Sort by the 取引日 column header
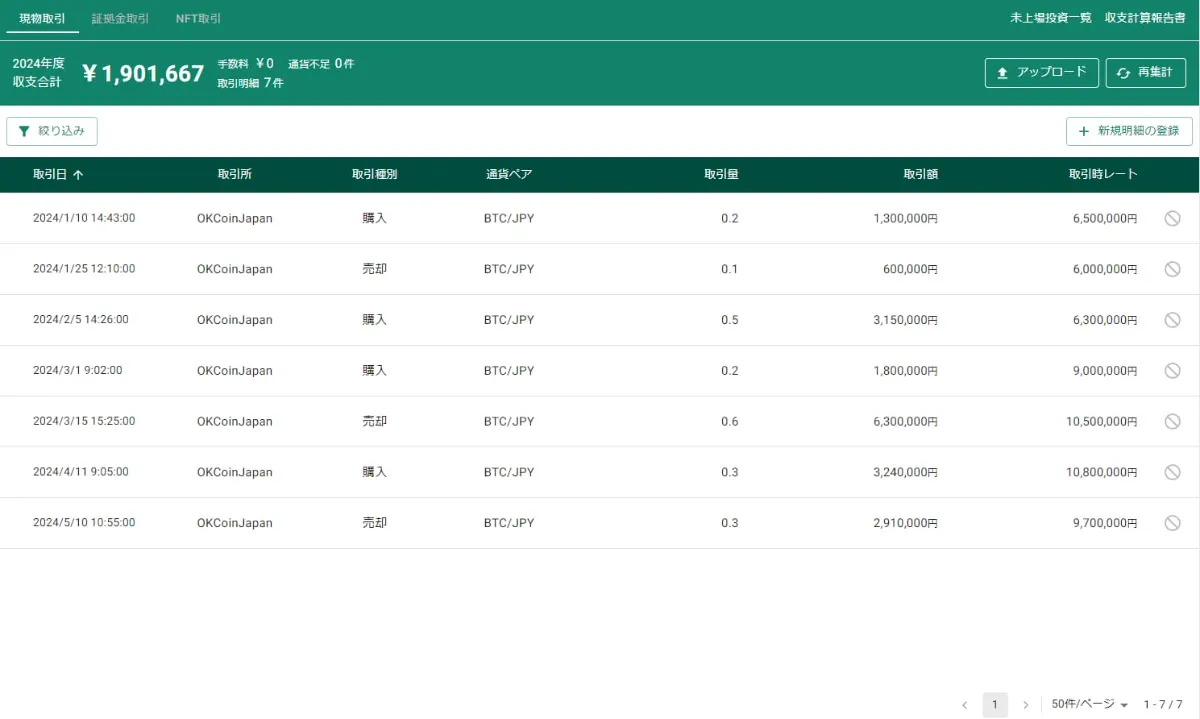Screen dimensions: 1200x719 click(58, 174)
